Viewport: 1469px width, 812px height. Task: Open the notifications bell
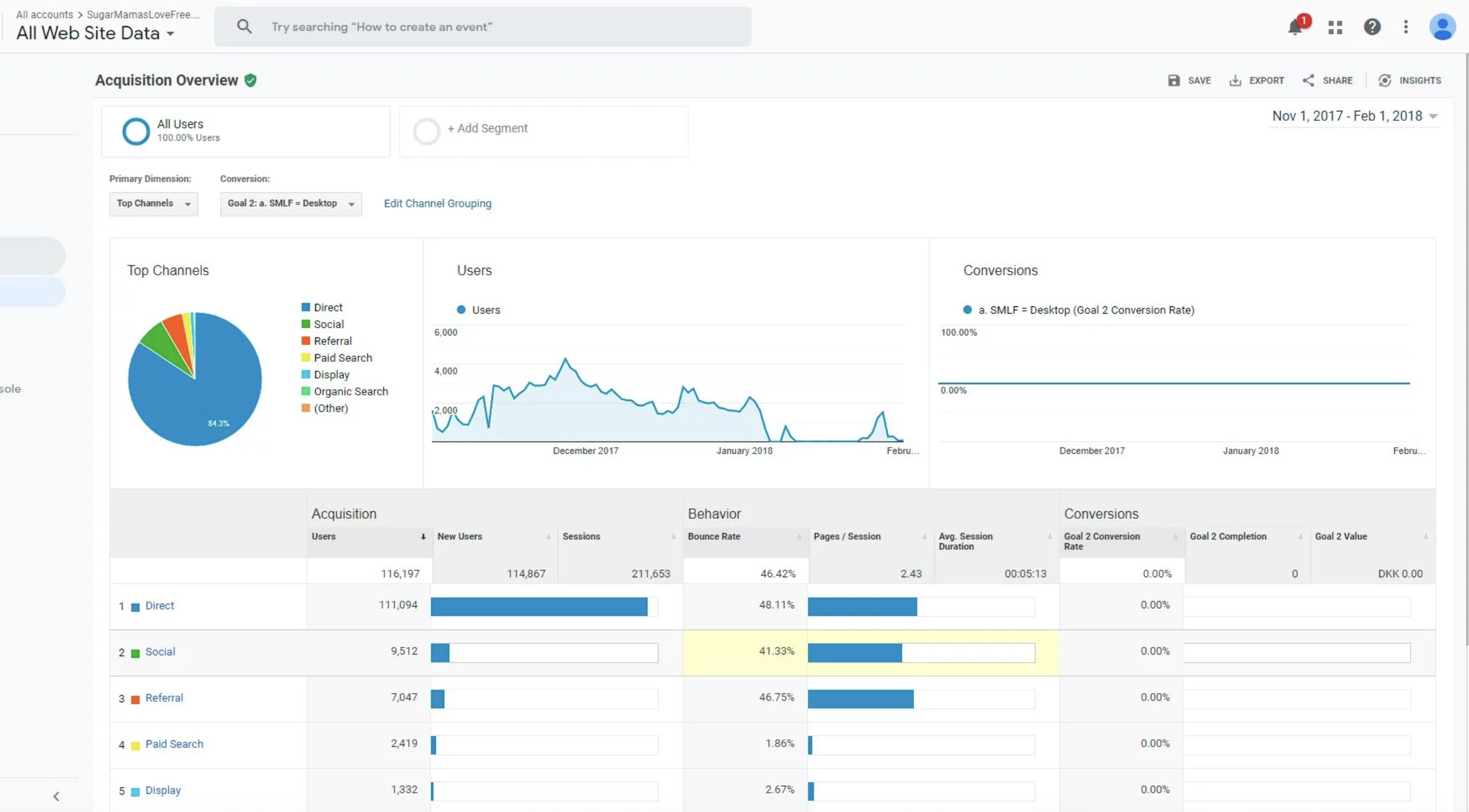click(1295, 27)
